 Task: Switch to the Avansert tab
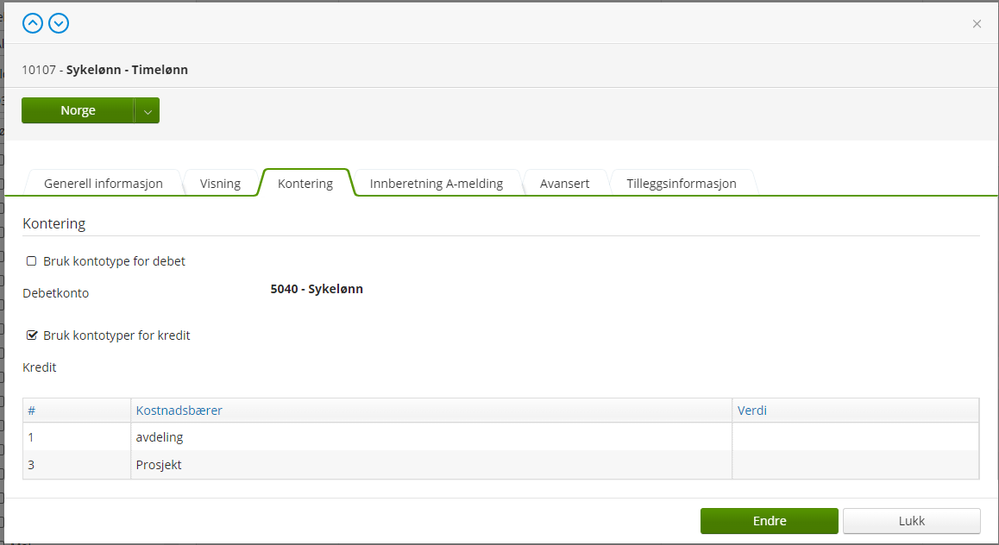click(x=564, y=184)
